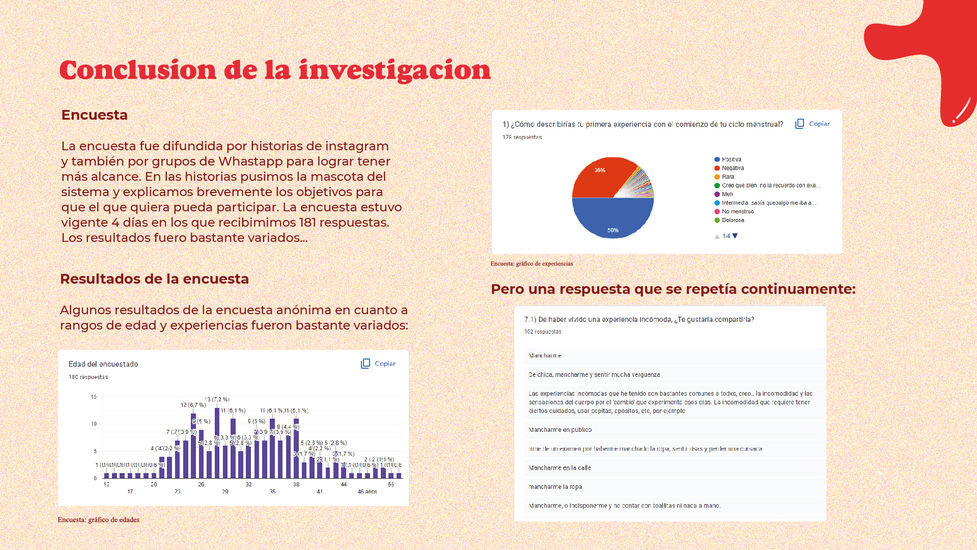Click the blue Positiva legend dot
Screen dimensions: 977x550
point(717,159)
